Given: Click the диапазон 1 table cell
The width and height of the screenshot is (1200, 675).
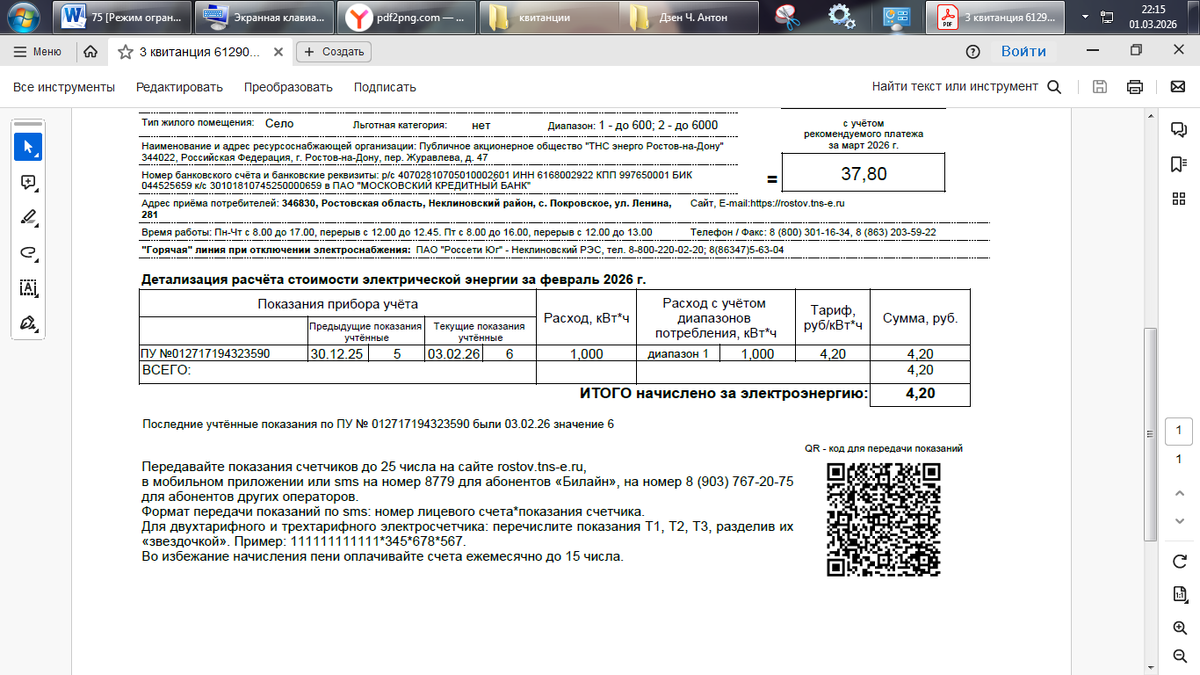Looking at the screenshot, I should click(678, 354).
